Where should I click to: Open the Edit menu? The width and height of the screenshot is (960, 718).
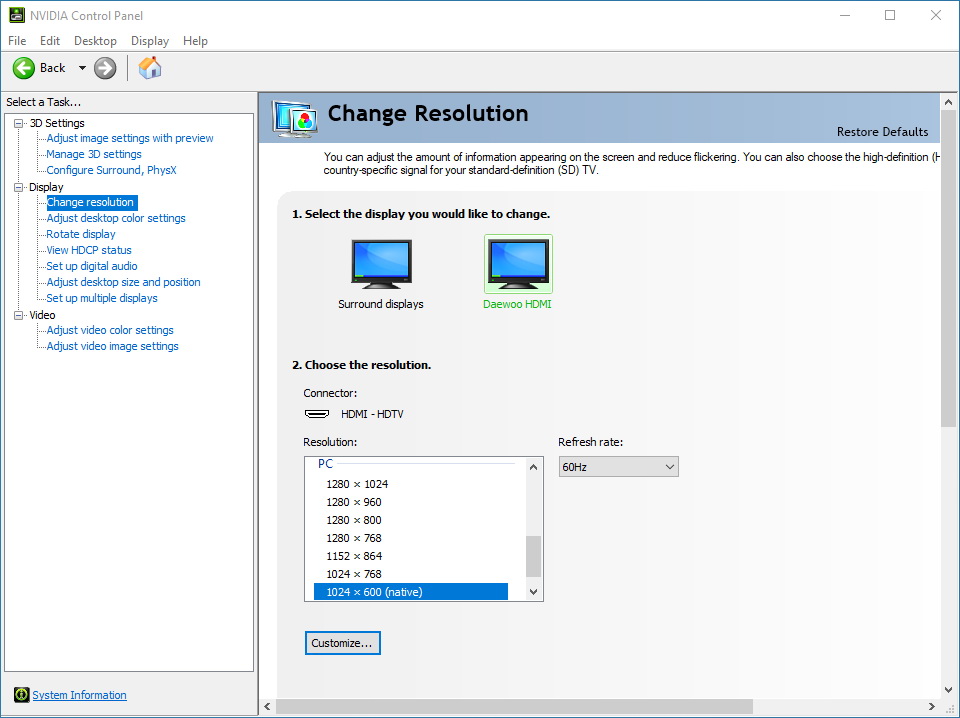coord(50,40)
